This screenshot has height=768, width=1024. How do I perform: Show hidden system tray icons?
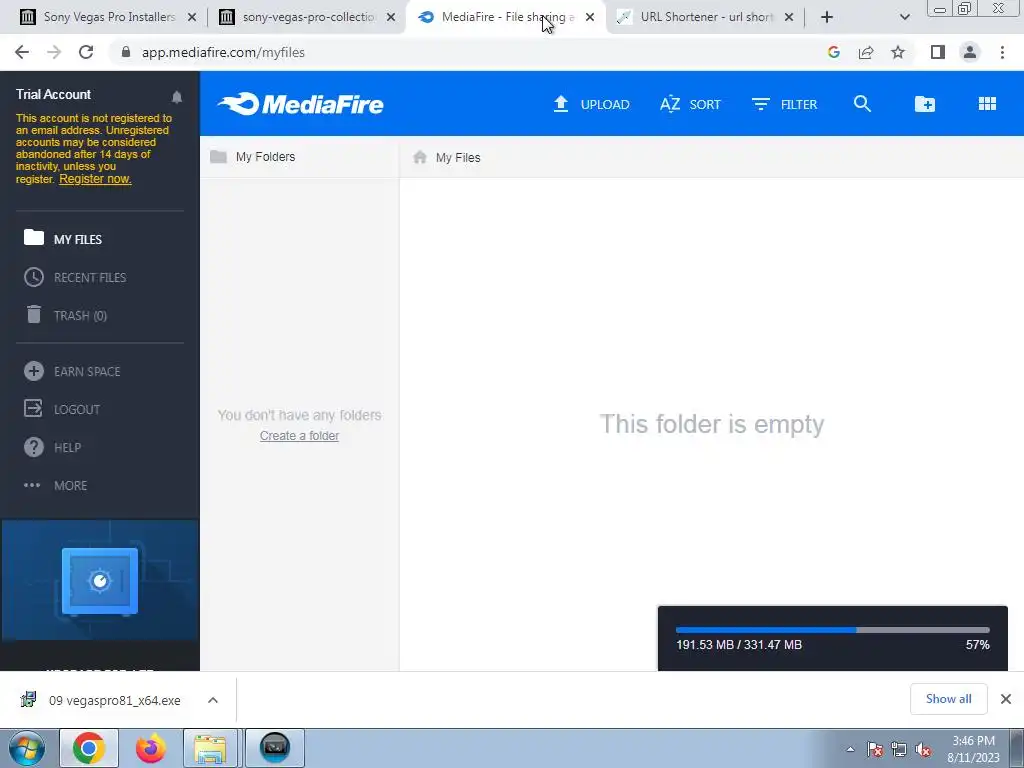(850, 749)
